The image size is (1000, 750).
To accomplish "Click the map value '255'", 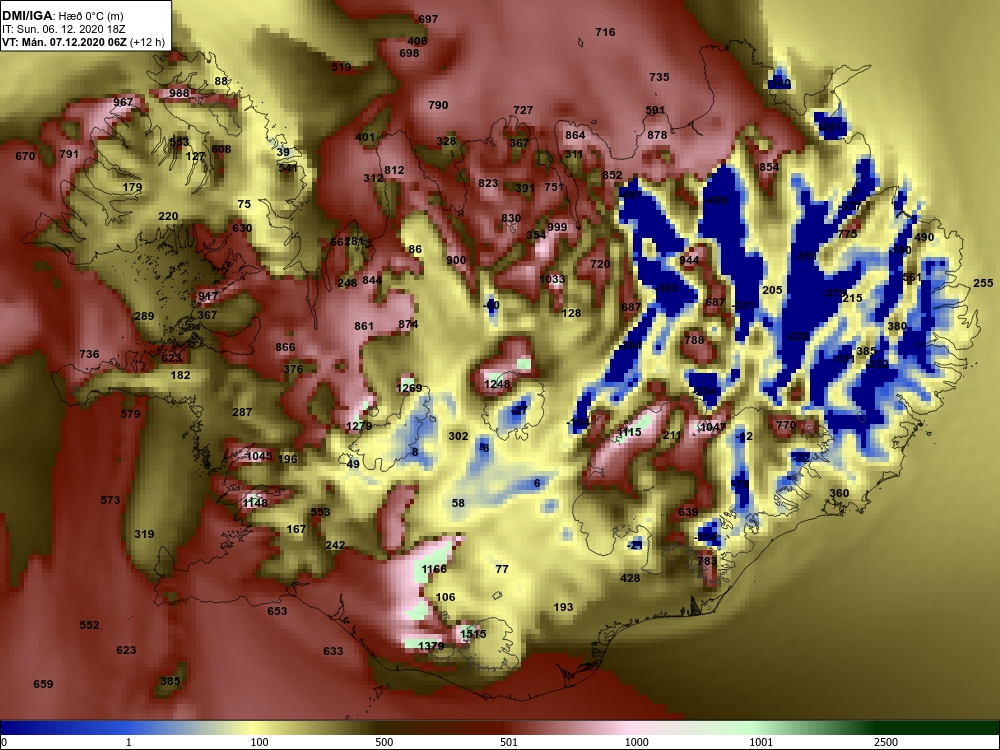I will coord(983,283).
